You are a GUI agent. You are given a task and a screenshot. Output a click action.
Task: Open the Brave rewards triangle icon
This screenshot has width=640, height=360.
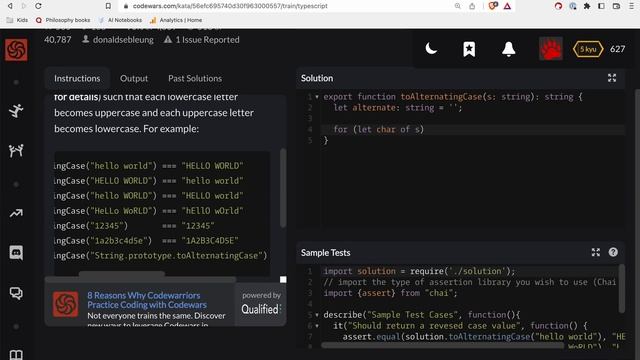click(507, 6)
